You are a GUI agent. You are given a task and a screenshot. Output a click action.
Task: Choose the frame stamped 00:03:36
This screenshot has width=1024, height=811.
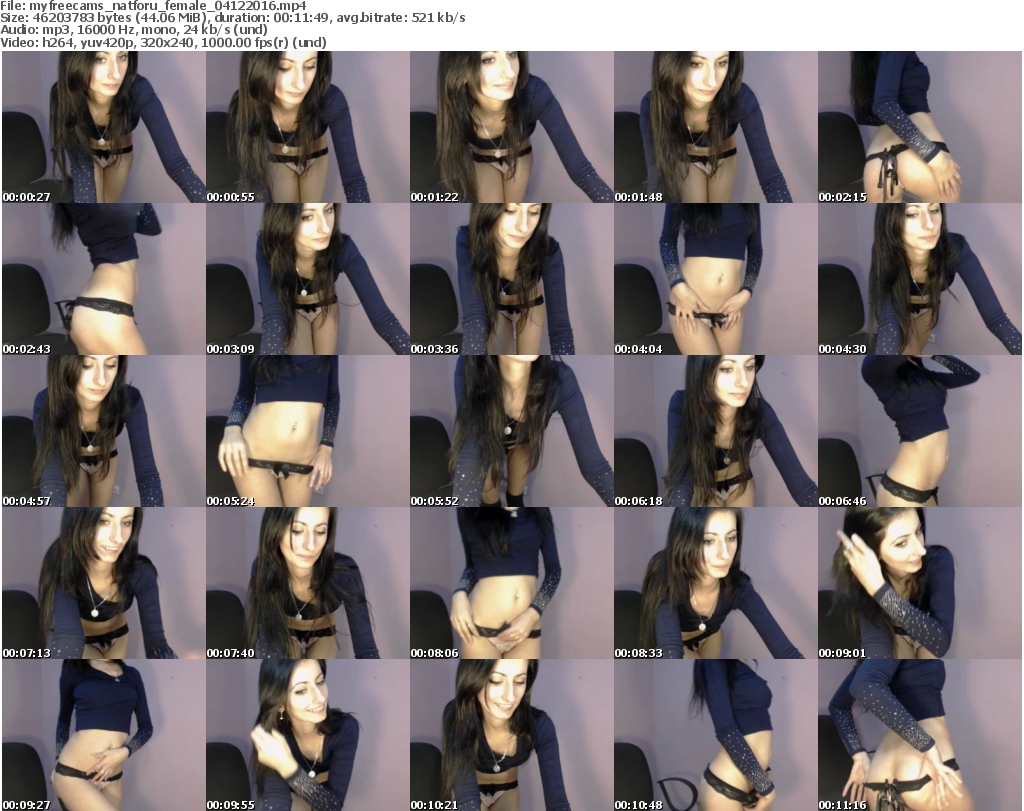(511, 279)
